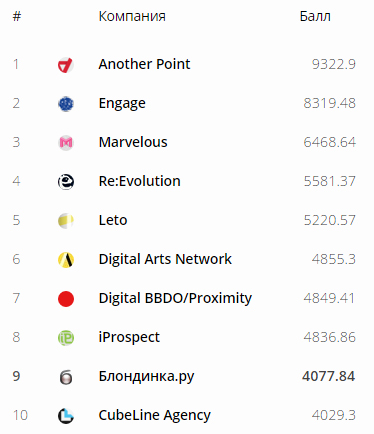Click the Digital BBDO/Proximity red circle logo
374x434 pixels.
(66, 299)
